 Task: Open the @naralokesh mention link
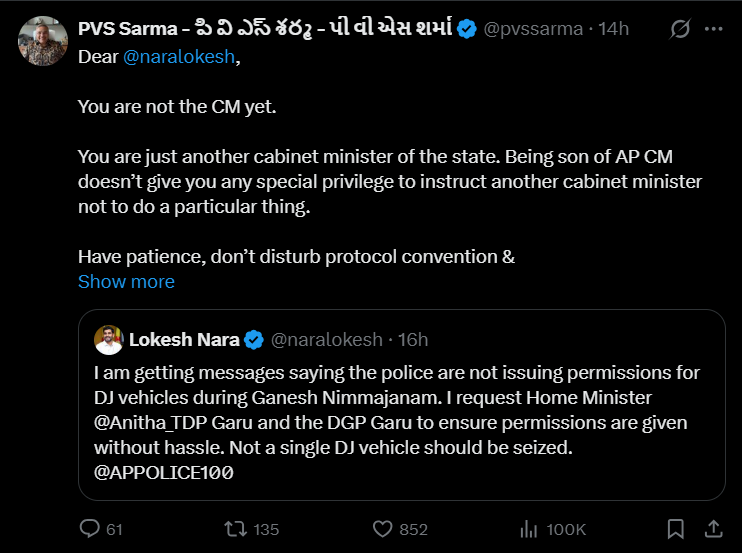(179, 57)
